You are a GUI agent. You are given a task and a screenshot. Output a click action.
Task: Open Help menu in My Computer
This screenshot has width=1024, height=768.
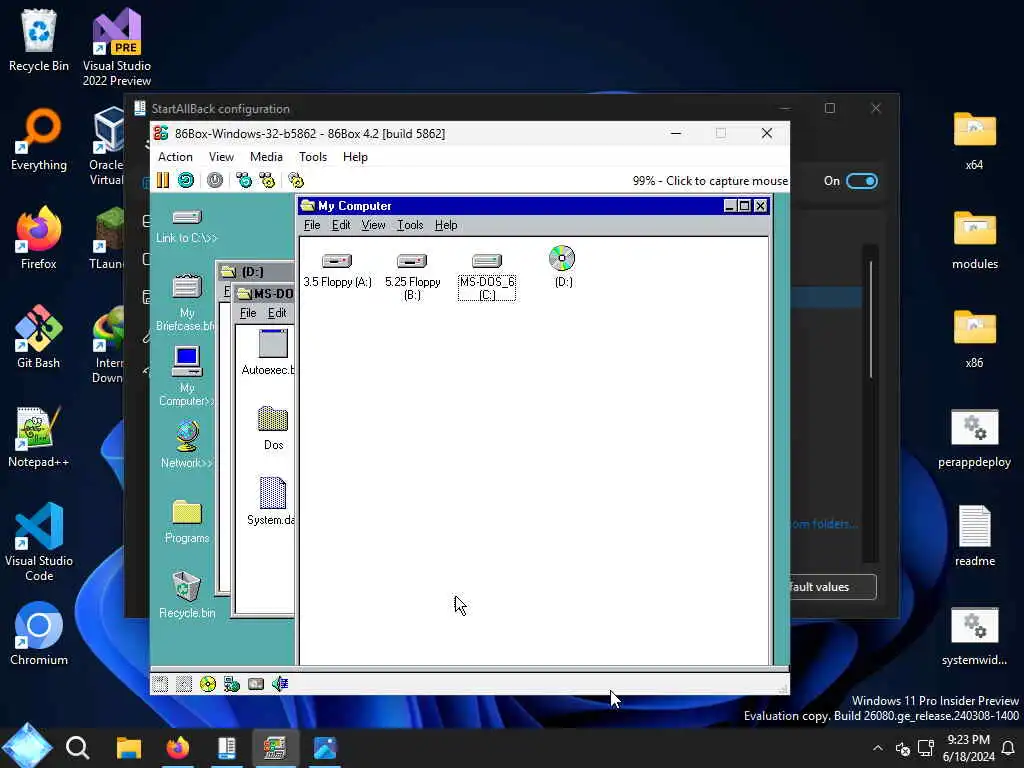446,225
